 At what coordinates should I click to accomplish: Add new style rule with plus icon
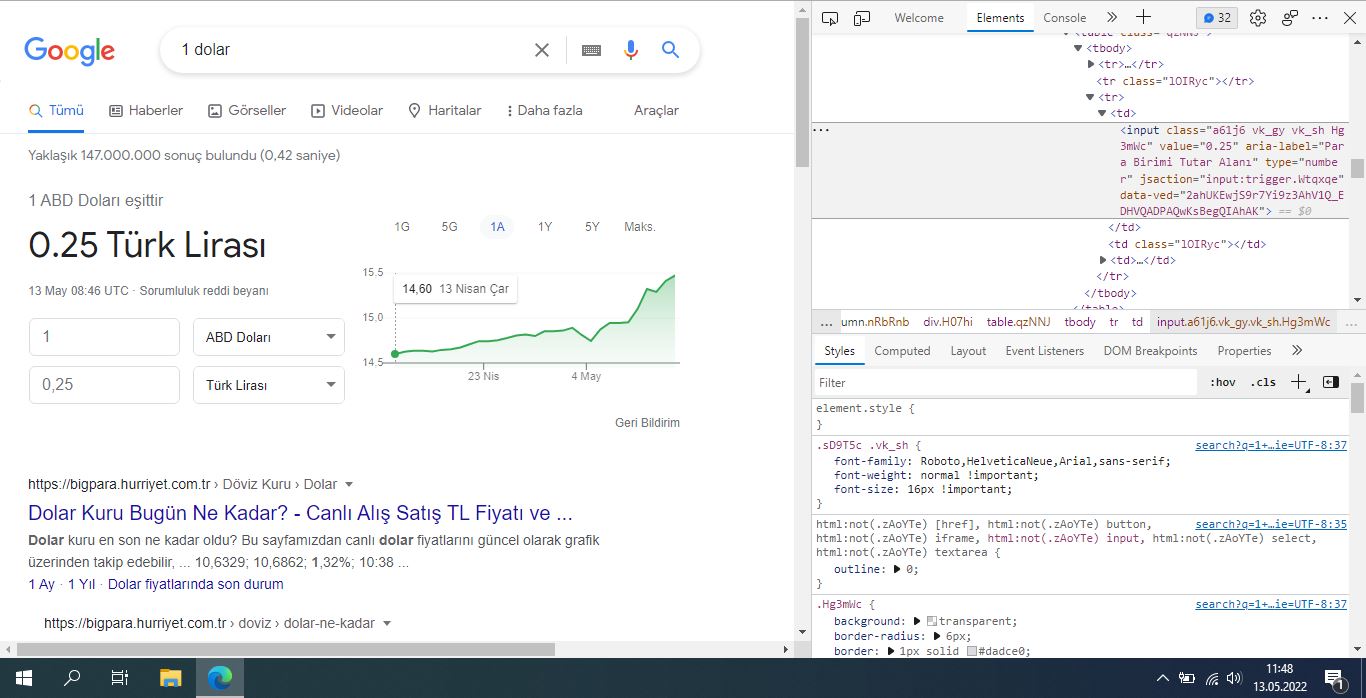(1298, 382)
